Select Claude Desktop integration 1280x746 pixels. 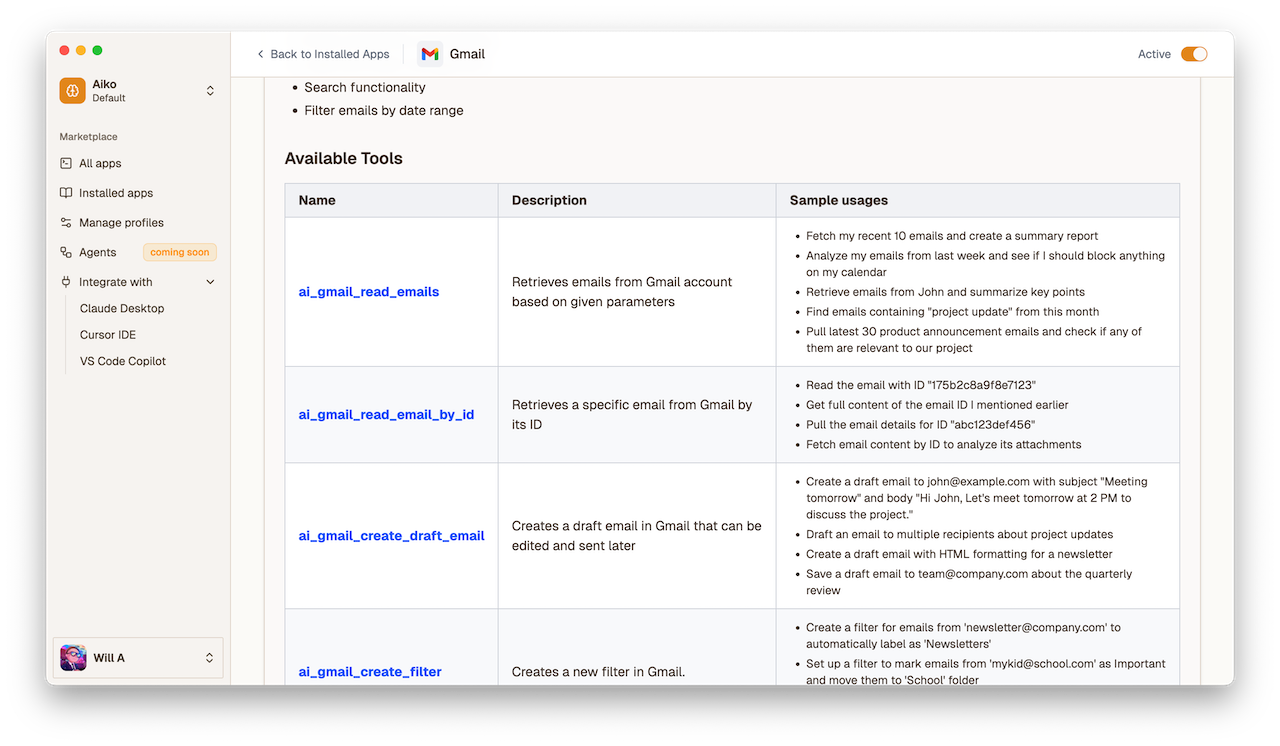[122, 309]
